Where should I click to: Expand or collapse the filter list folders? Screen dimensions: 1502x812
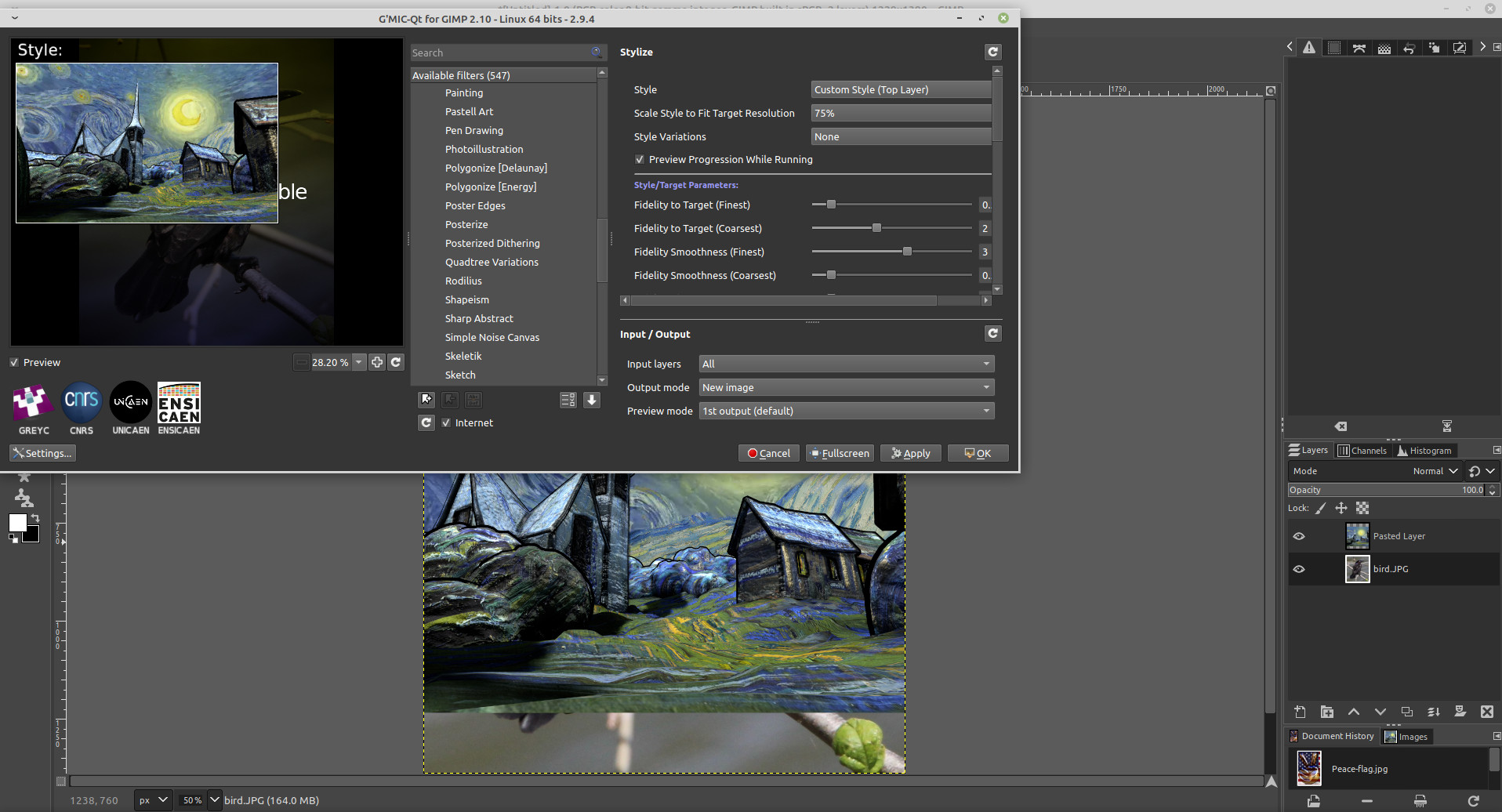[x=568, y=400]
